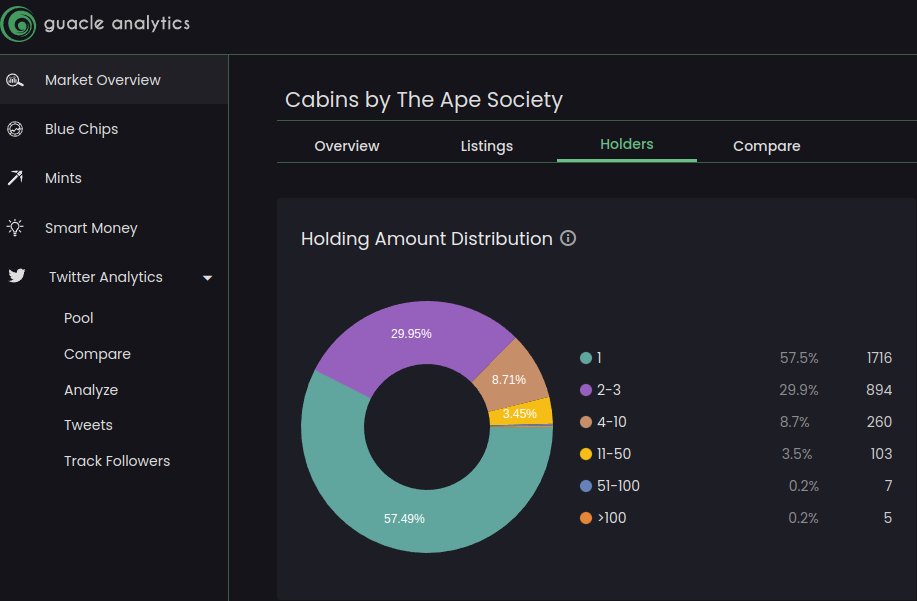Select Twitter Analytics menu item
Screen dimensions: 917x601
[x=106, y=277]
